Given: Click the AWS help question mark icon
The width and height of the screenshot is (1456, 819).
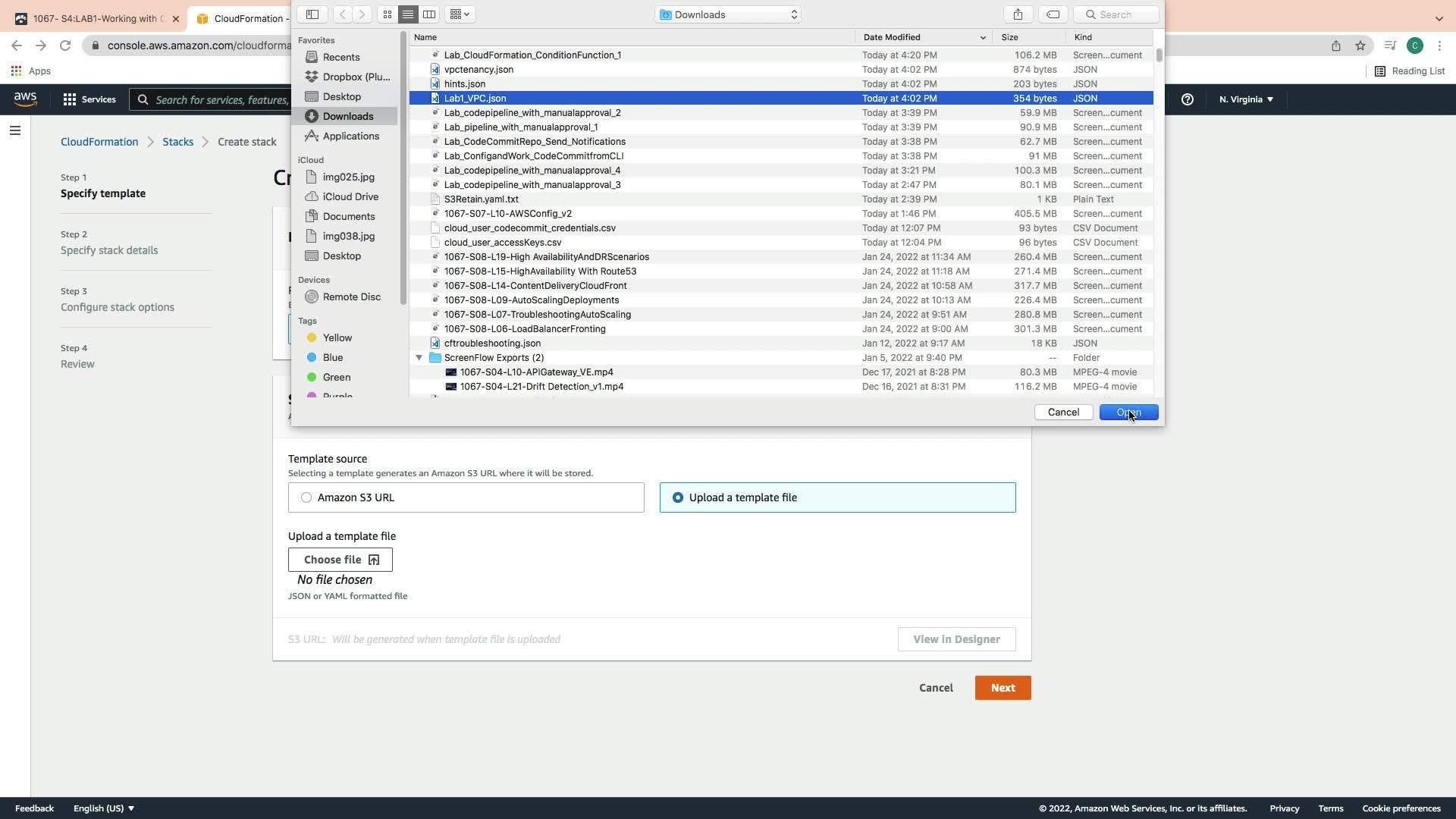Looking at the screenshot, I should [1188, 99].
